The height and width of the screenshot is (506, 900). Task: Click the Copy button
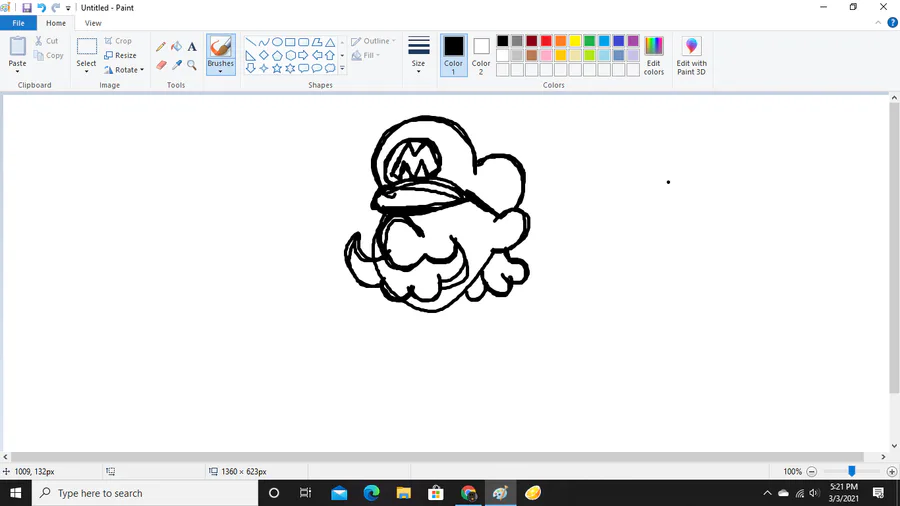click(48, 56)
